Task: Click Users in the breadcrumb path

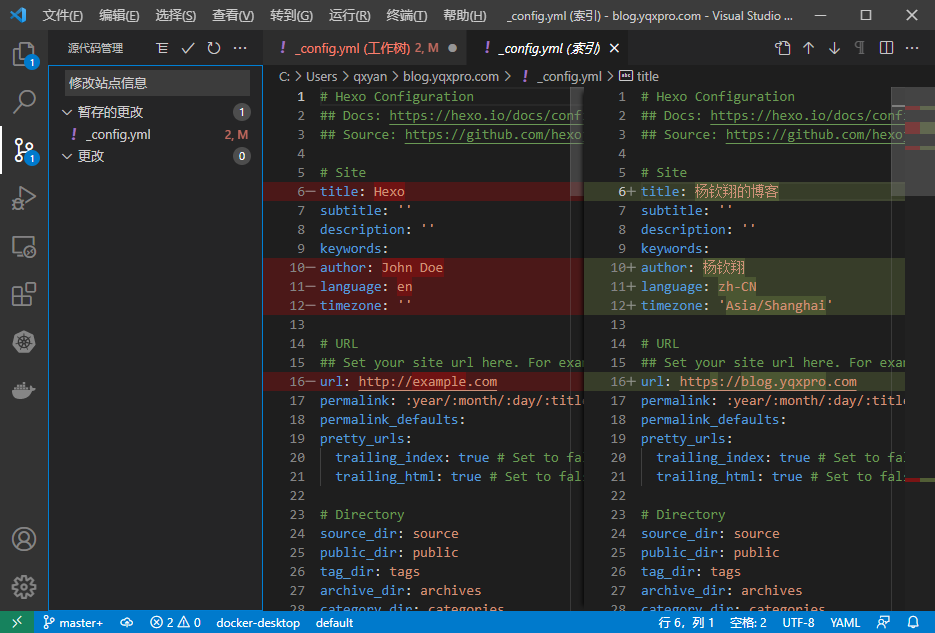Action: click(321, 76)
